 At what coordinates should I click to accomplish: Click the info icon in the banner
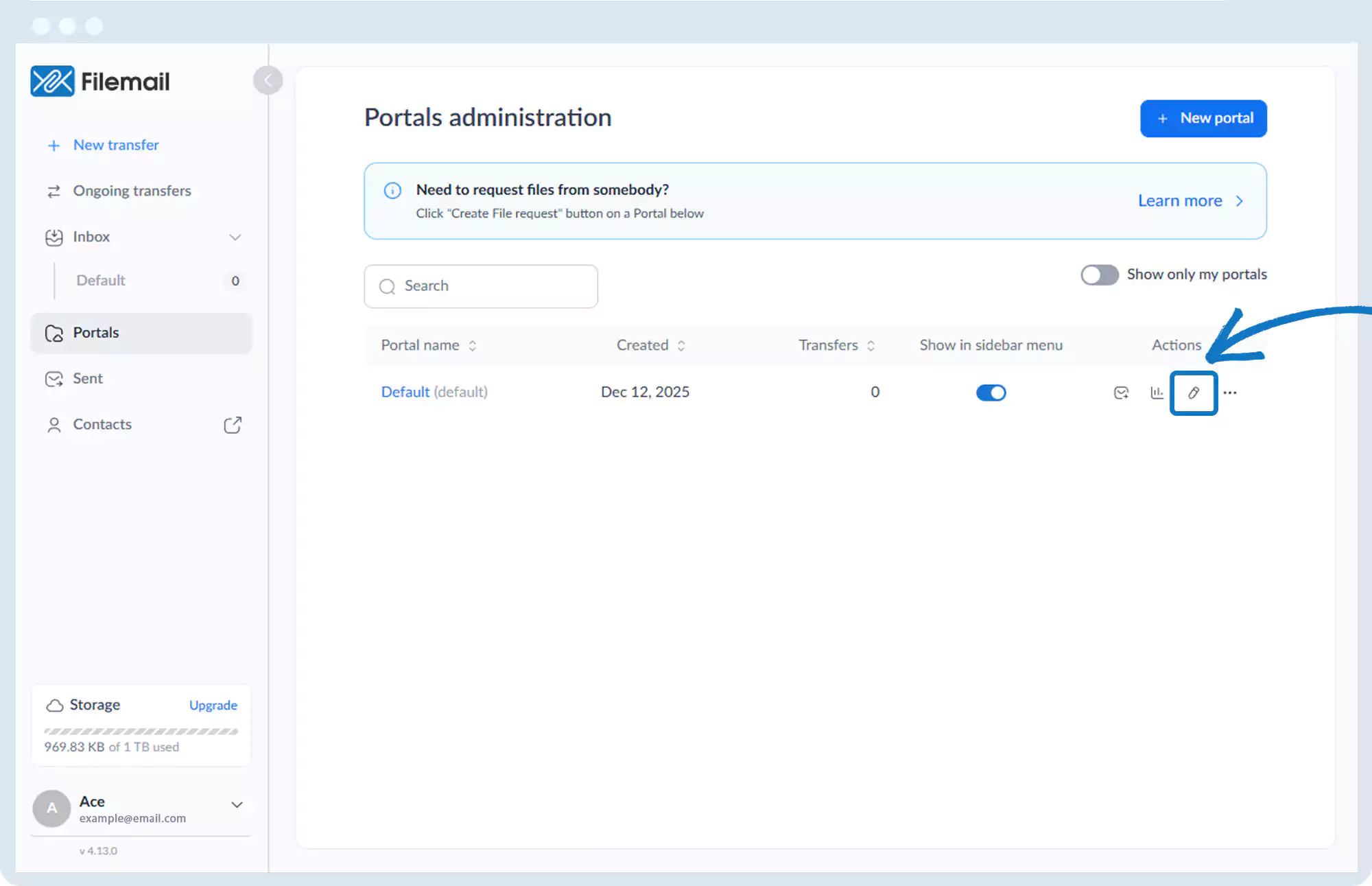click(392, 190)
